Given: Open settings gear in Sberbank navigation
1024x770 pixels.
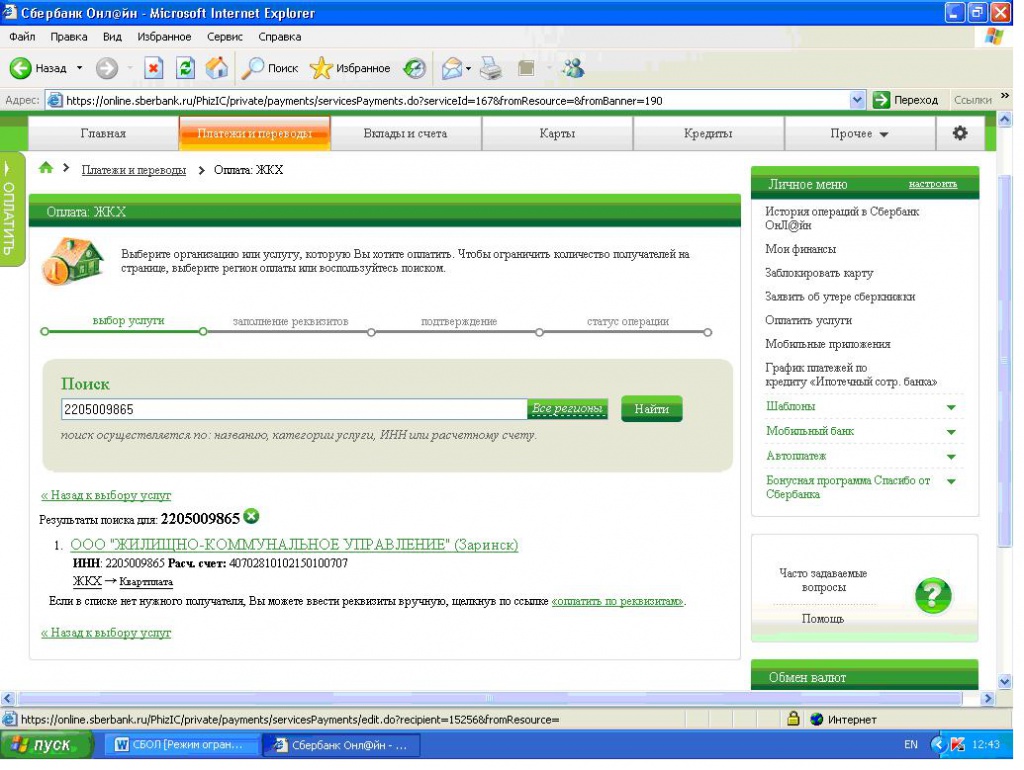Looking at the screenshot, I should 959,133.
